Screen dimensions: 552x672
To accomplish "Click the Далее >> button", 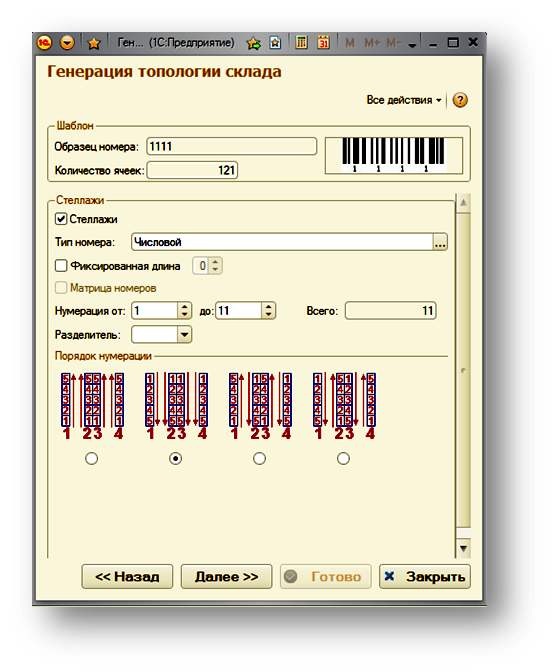I will (x=226, y=576).
